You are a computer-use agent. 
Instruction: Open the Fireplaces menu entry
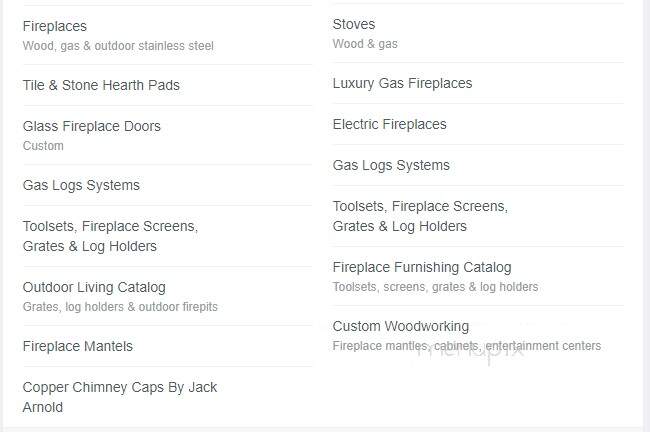[x=55, y=26]
